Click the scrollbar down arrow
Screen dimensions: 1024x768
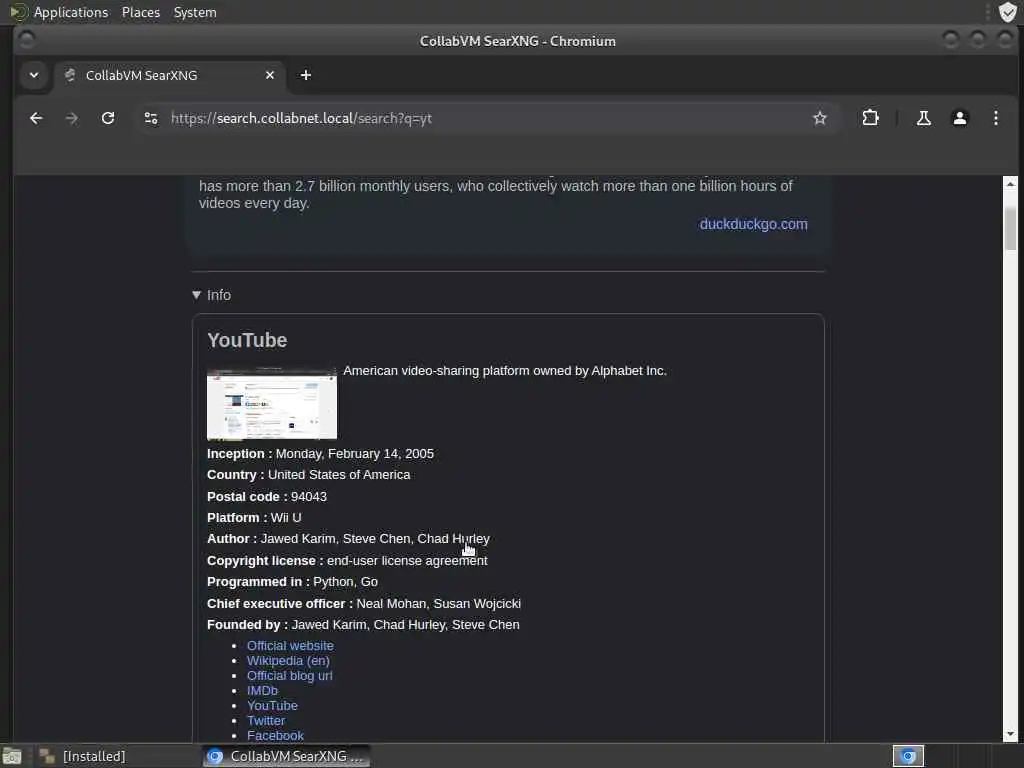click(1010, 734)
